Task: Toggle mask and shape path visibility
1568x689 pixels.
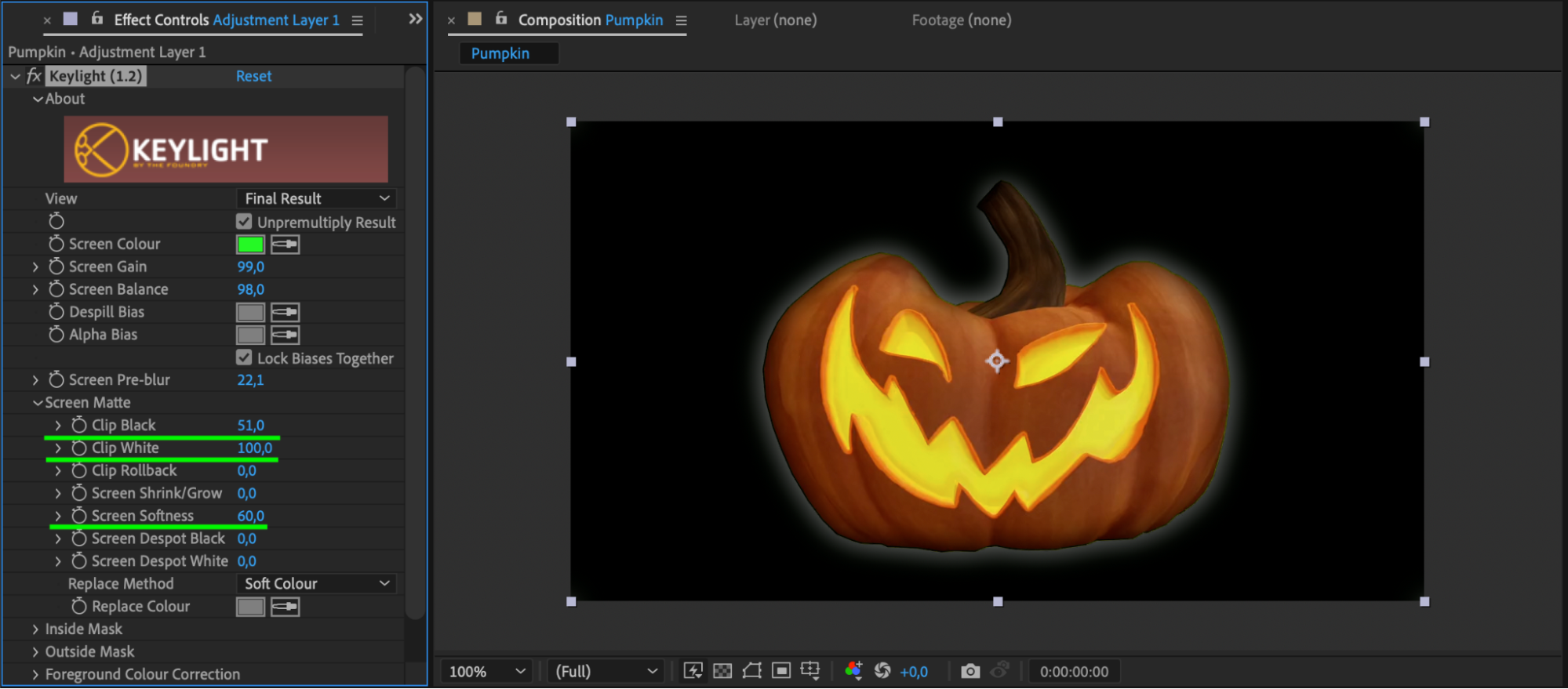Action: pos(751,671)
